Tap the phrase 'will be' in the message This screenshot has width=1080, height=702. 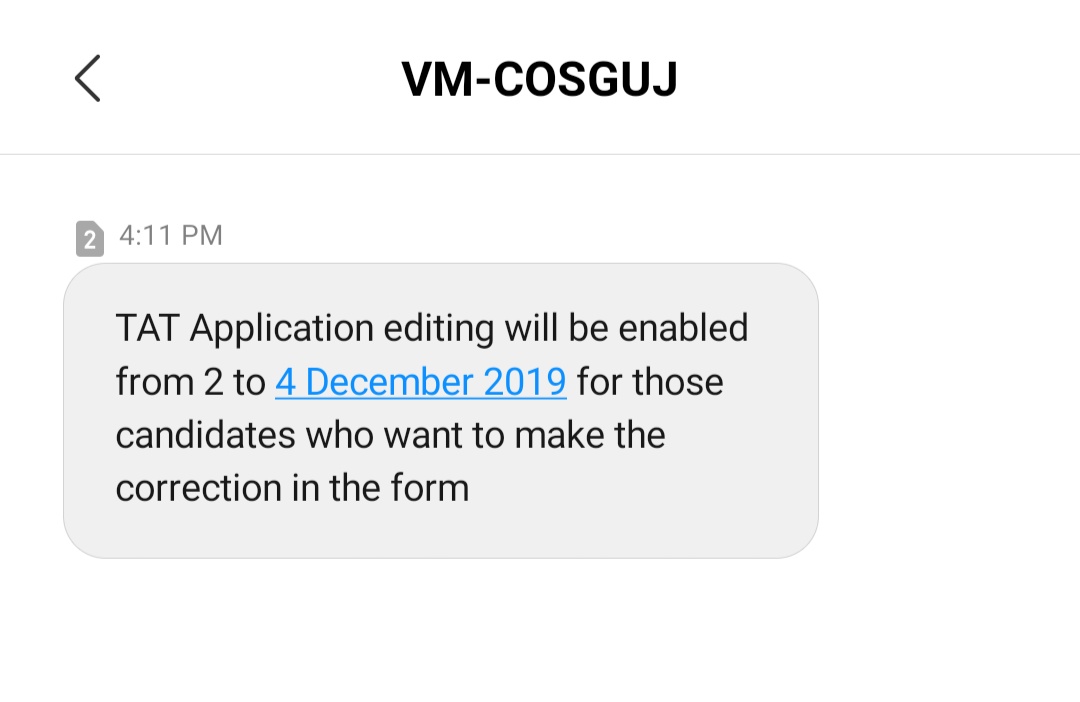coord(557,328)
